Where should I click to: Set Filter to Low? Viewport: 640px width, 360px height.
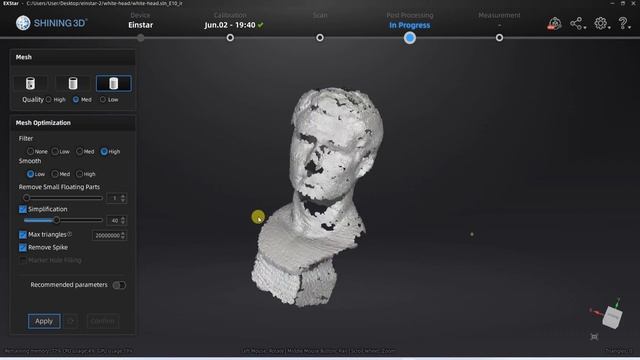55,151
